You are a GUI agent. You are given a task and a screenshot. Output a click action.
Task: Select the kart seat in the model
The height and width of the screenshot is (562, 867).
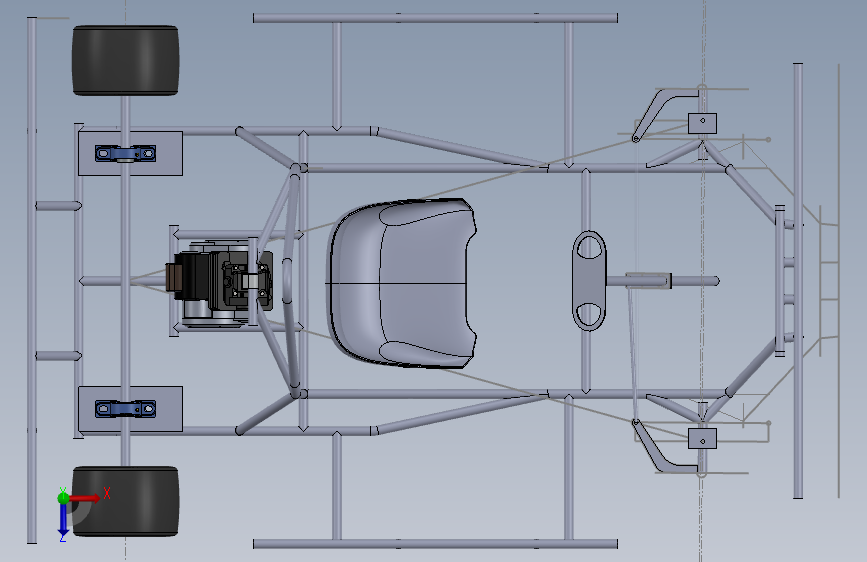tap(402, 283)
